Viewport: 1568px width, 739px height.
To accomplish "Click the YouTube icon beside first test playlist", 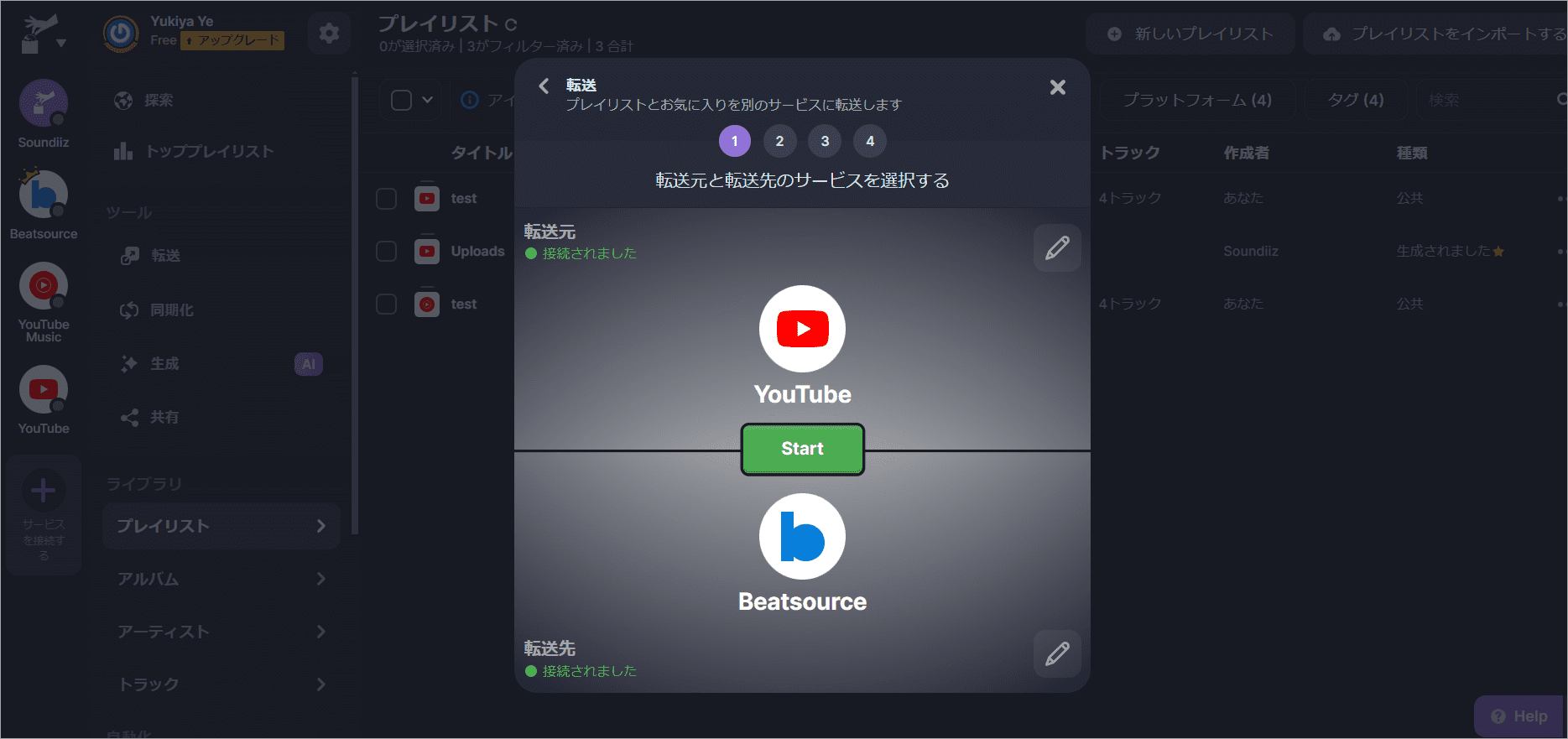I will (427, 198).
